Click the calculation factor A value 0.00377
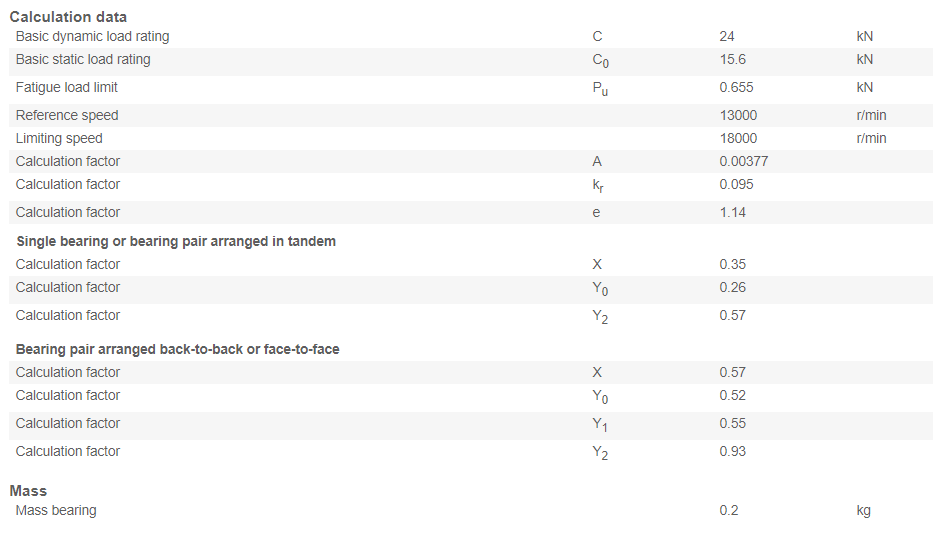 click(x=743, y=161)
